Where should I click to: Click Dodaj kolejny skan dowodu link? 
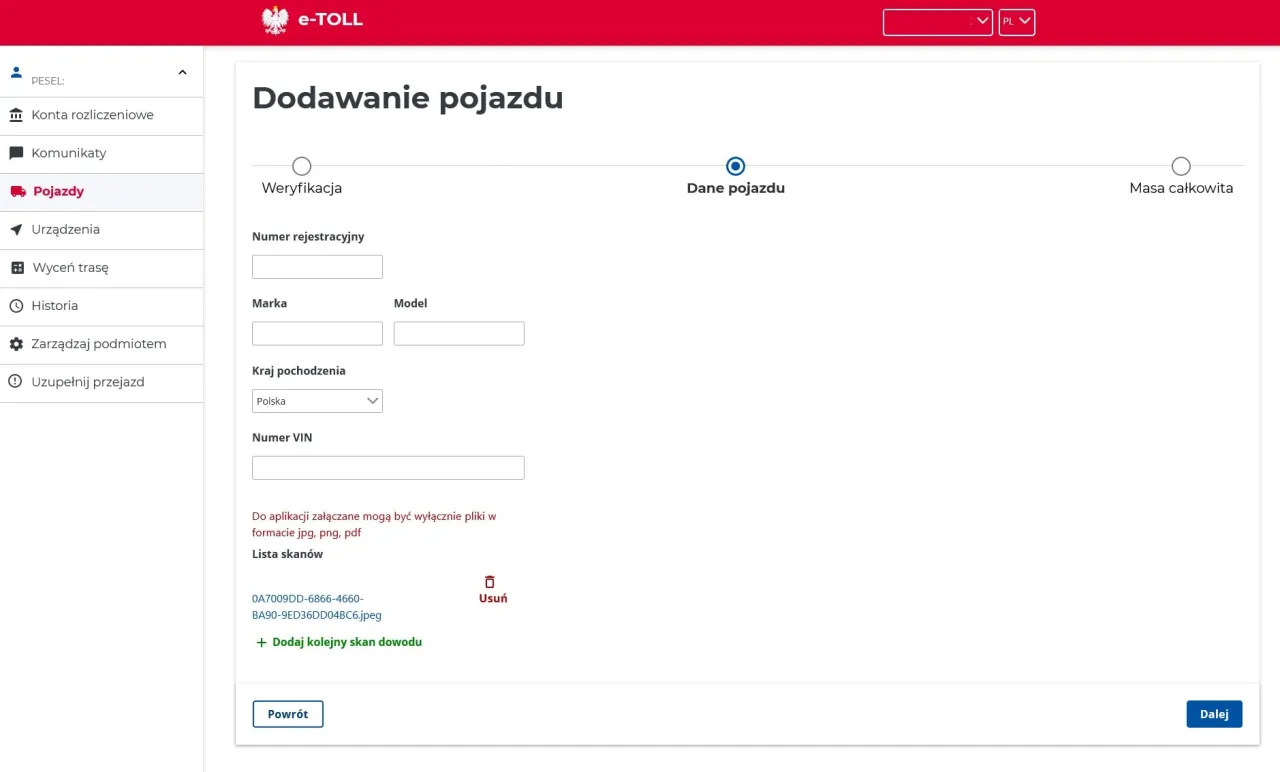338,641
